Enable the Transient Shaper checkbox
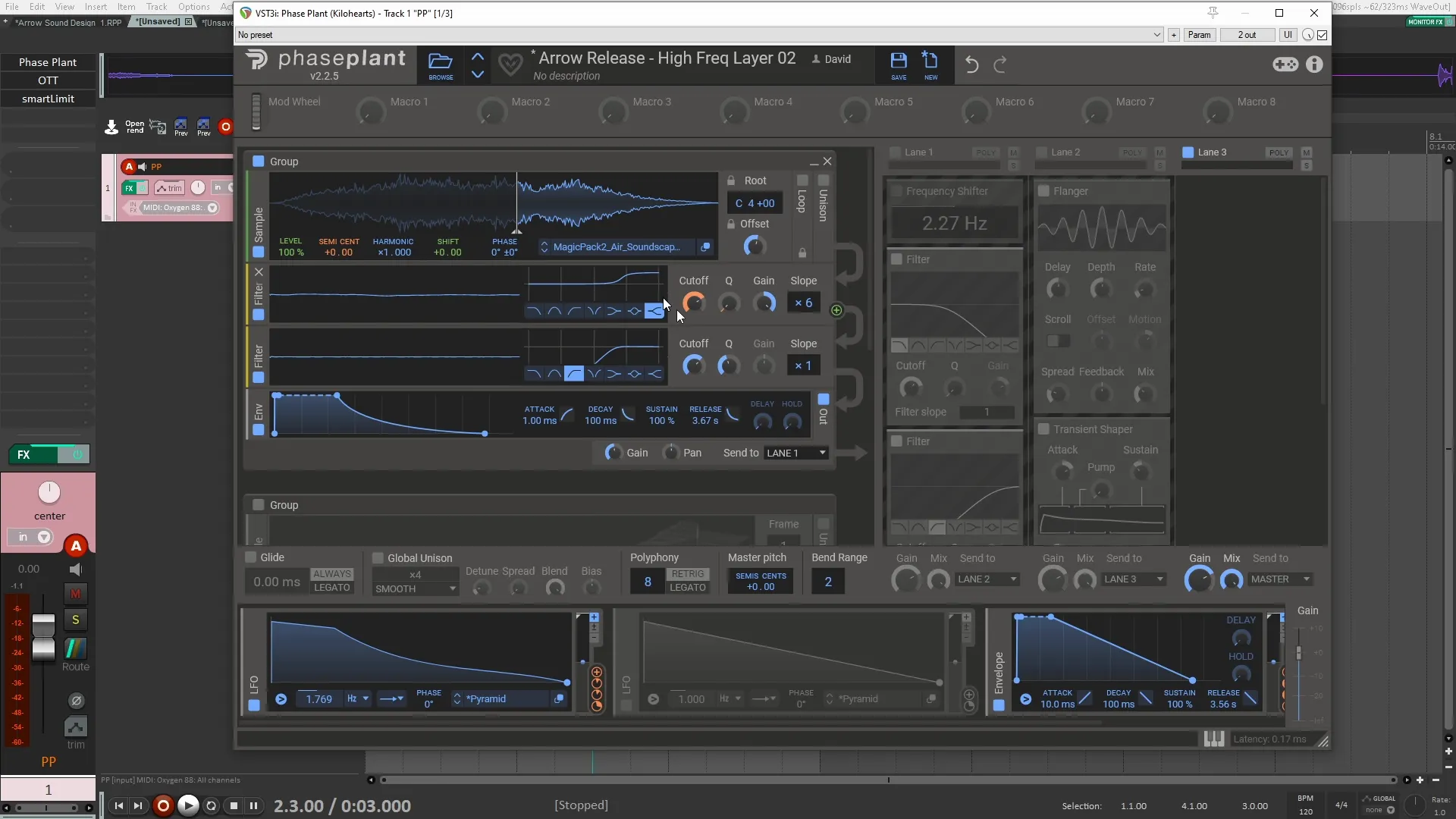This screenshot has height=819, width=1456. tap(1043, 428)
